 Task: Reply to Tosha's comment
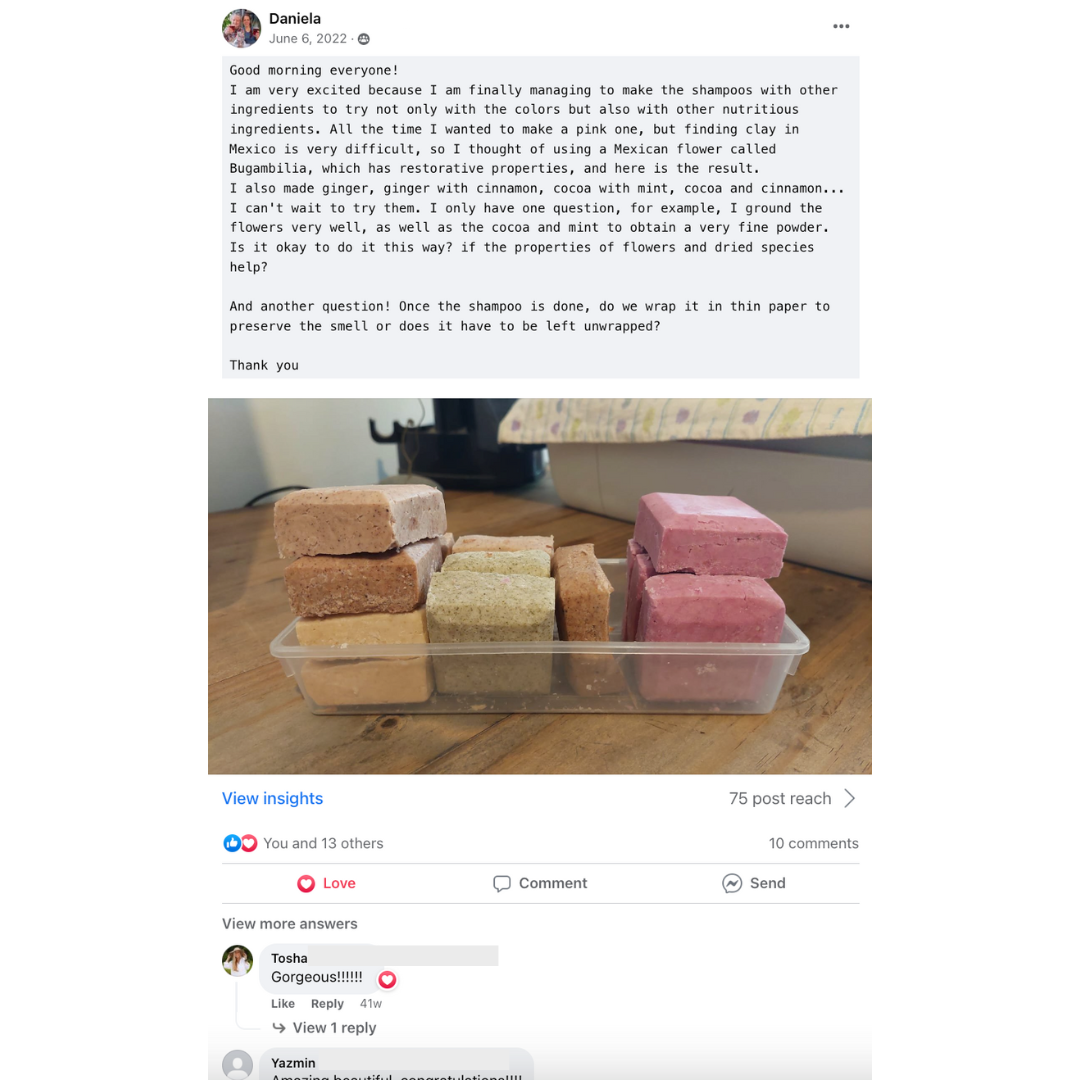coord(326,1004)
